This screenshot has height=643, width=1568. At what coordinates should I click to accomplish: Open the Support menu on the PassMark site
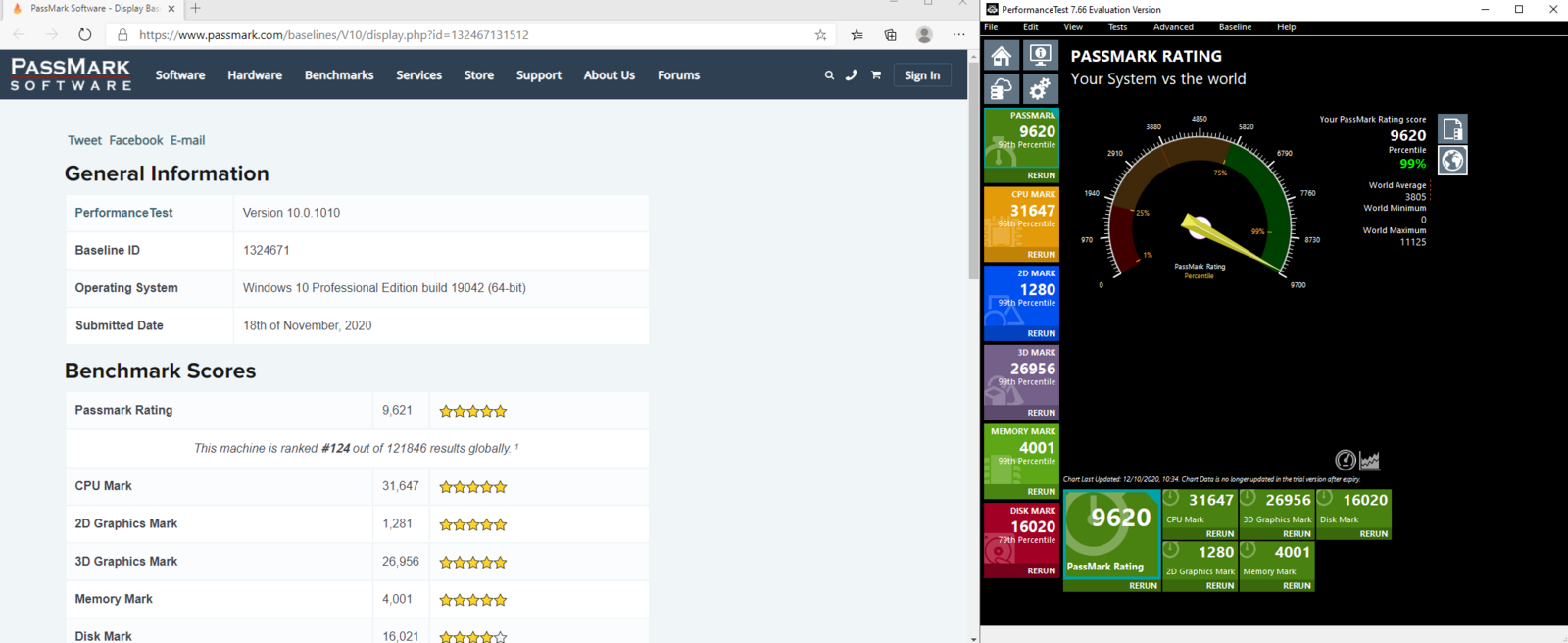click(x=539, y=74)
